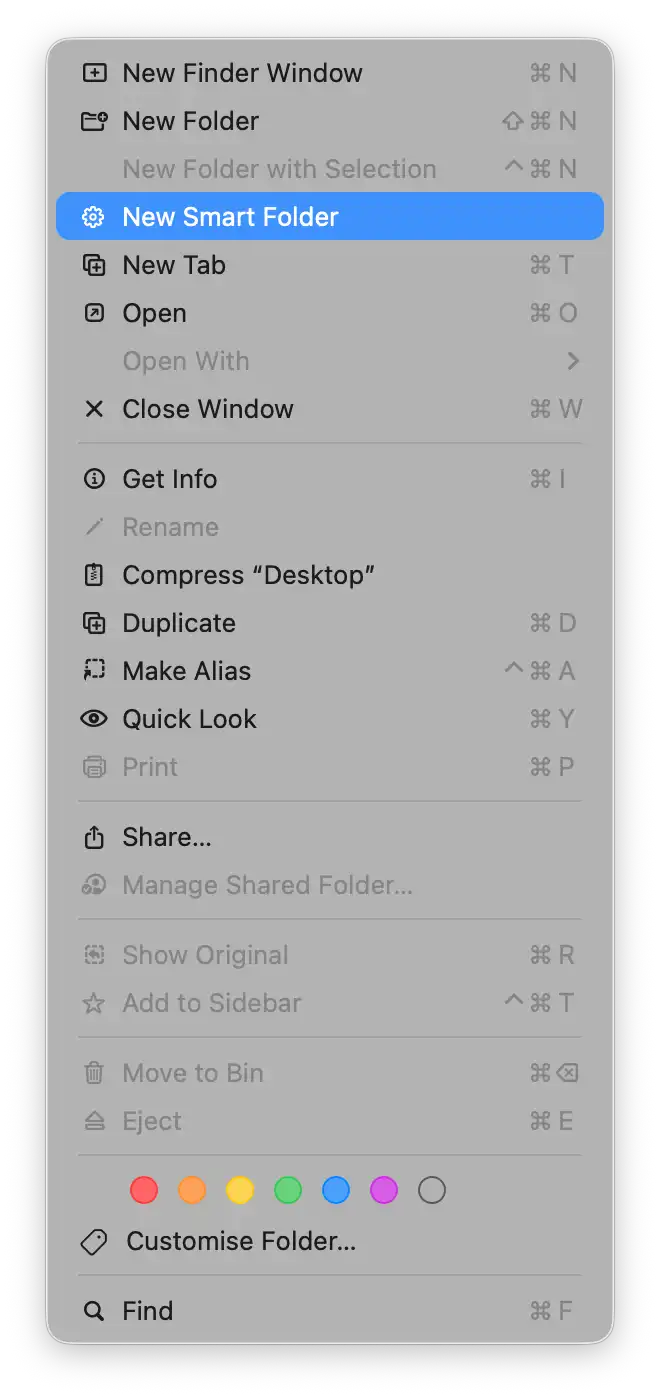Click the Compress archive icon
Image resolution: width=660 pixels, height=1398 pixels.
[x=94, y=575]
